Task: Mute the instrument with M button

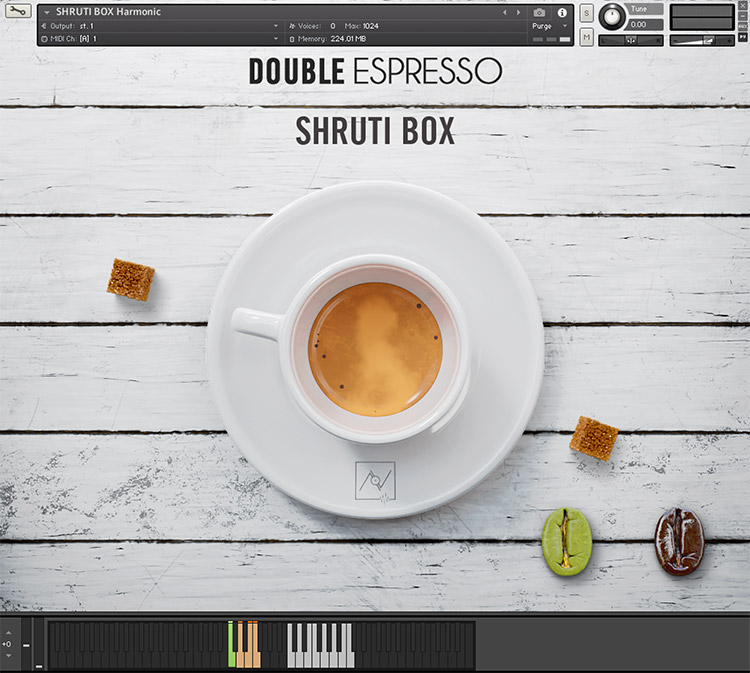Action: pos(586,37)
